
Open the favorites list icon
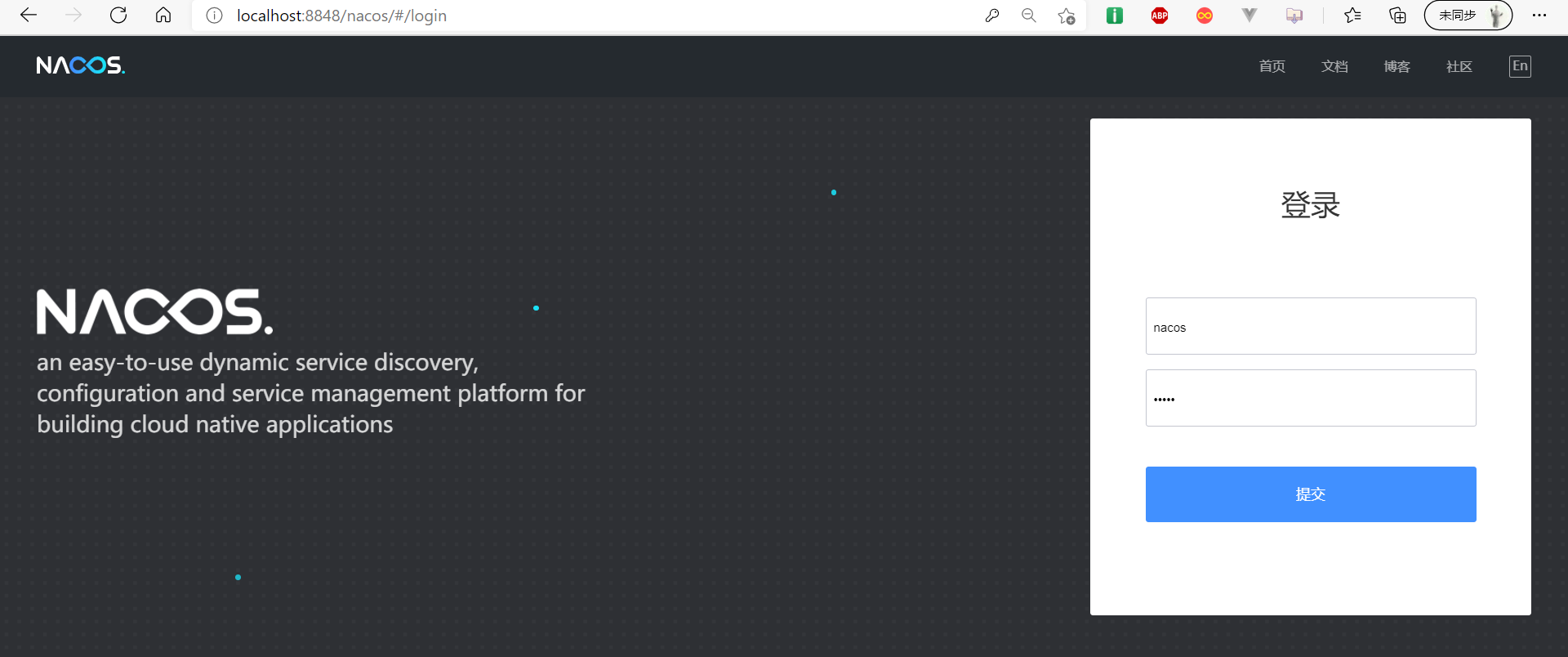(x=1352, y=16)
